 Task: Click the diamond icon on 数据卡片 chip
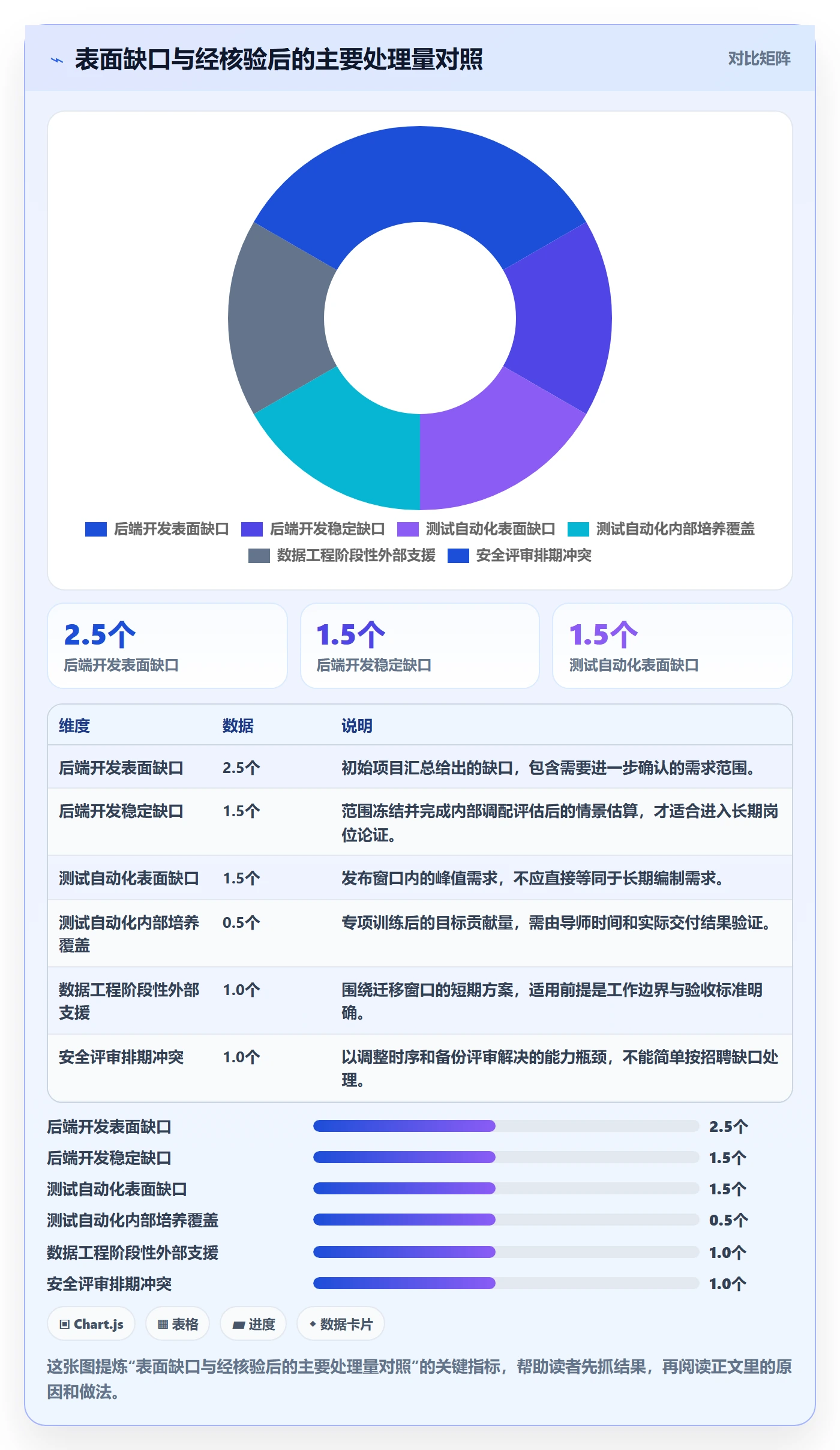click(313, 1324)
